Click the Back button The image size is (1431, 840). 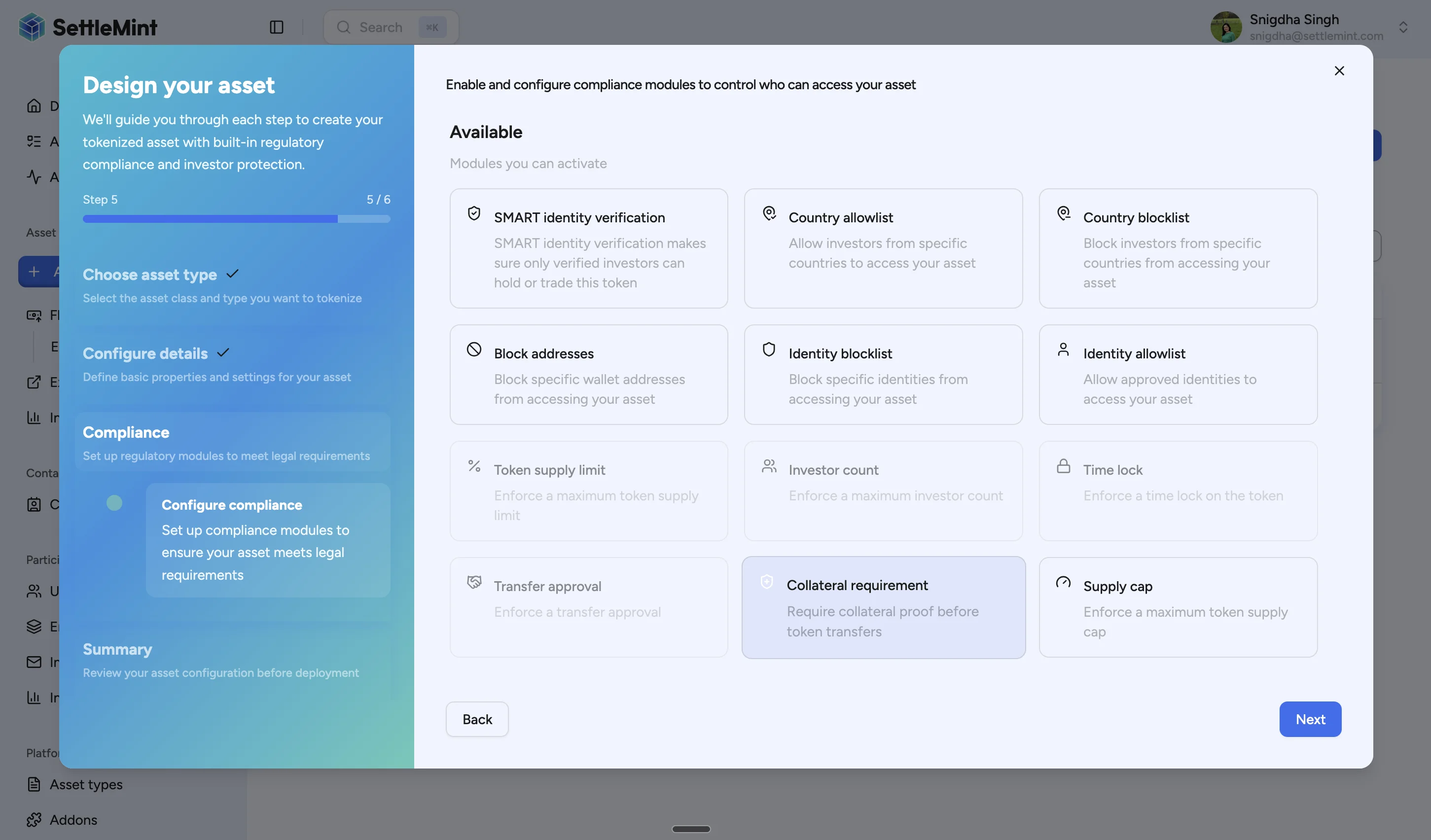click(x=476, y=719)
